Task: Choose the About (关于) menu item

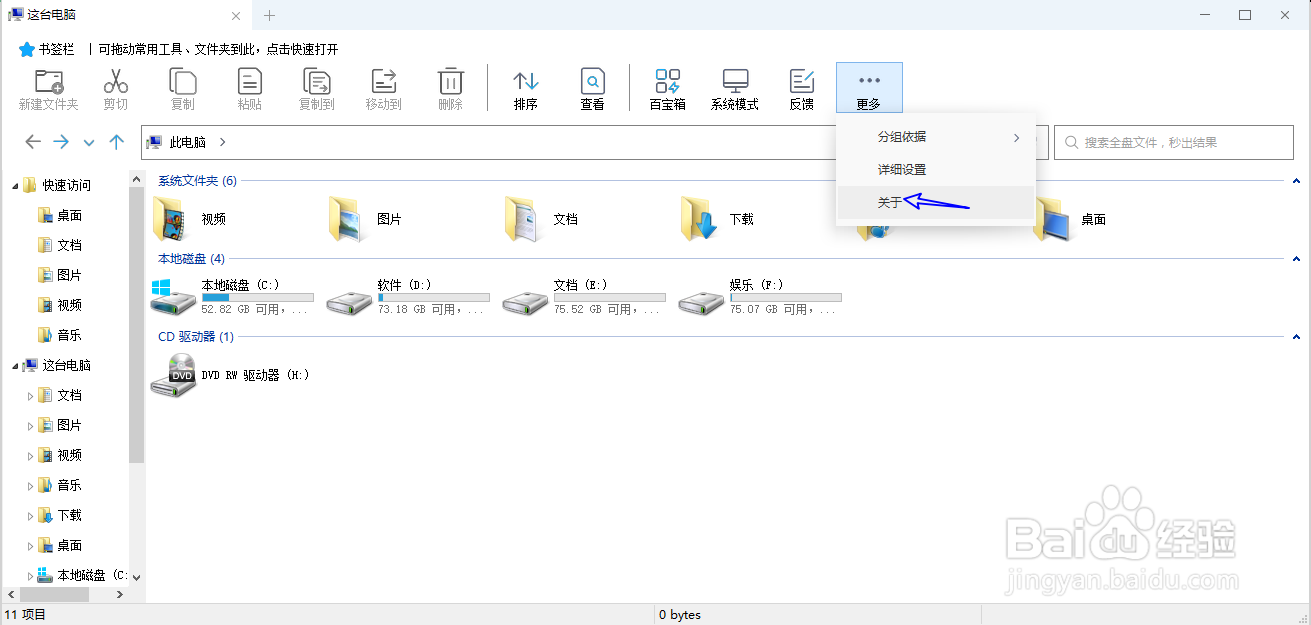Action: [936, 203]
